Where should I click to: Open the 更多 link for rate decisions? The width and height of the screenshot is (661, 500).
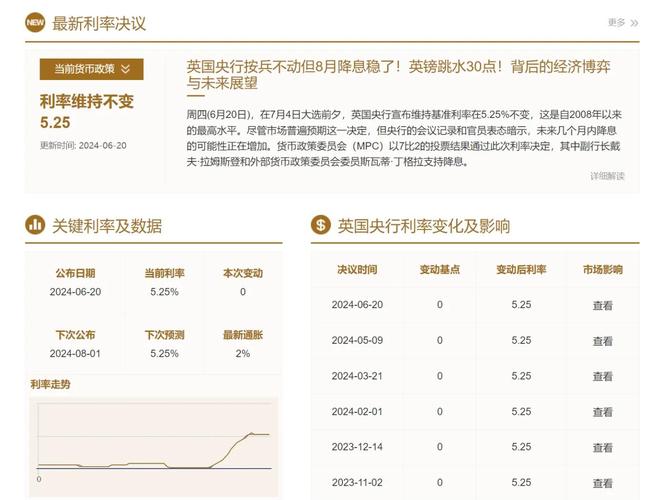click(616, 23)
